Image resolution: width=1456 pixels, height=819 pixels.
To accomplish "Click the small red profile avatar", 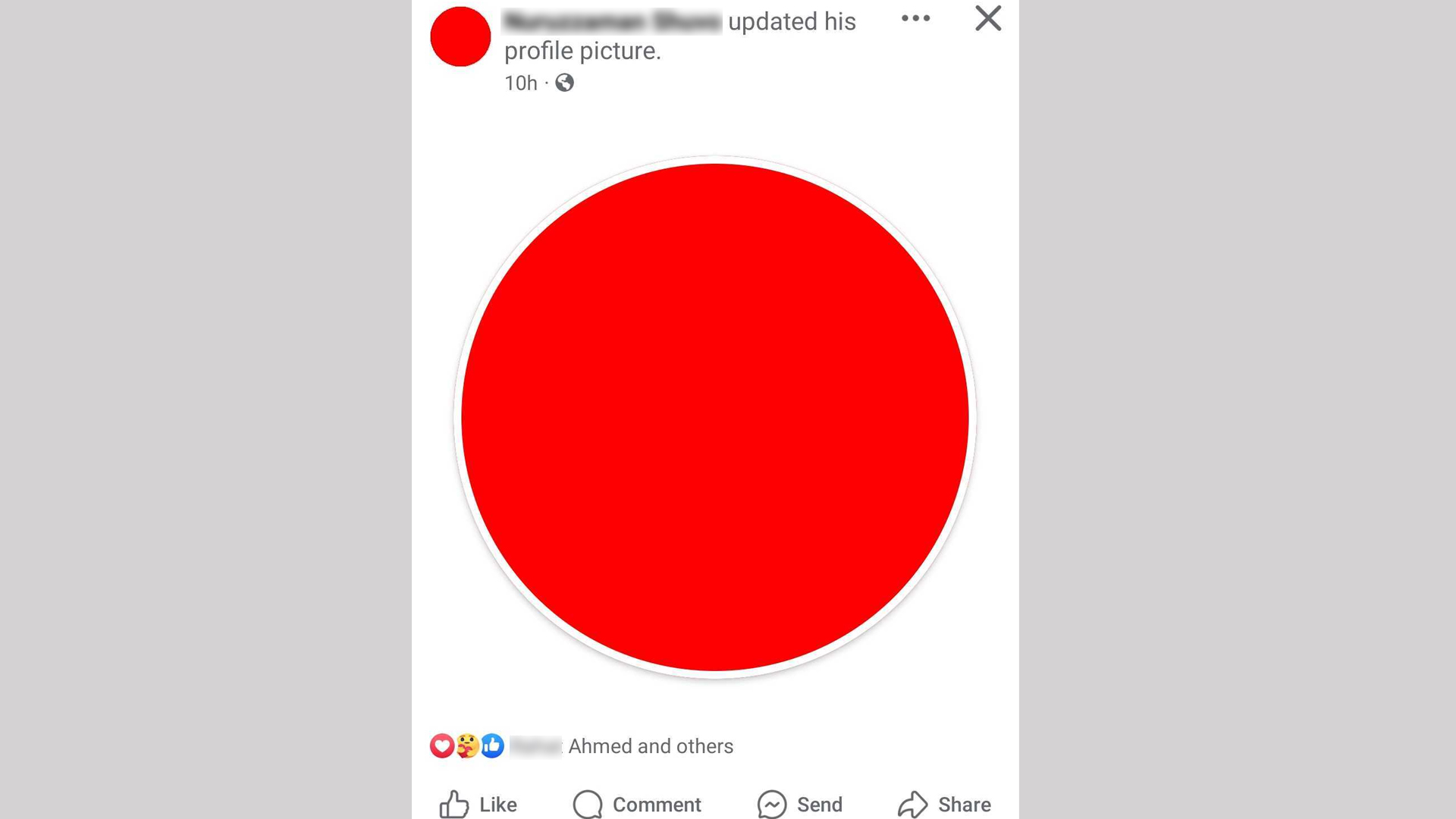I will (x=460, y=36).
